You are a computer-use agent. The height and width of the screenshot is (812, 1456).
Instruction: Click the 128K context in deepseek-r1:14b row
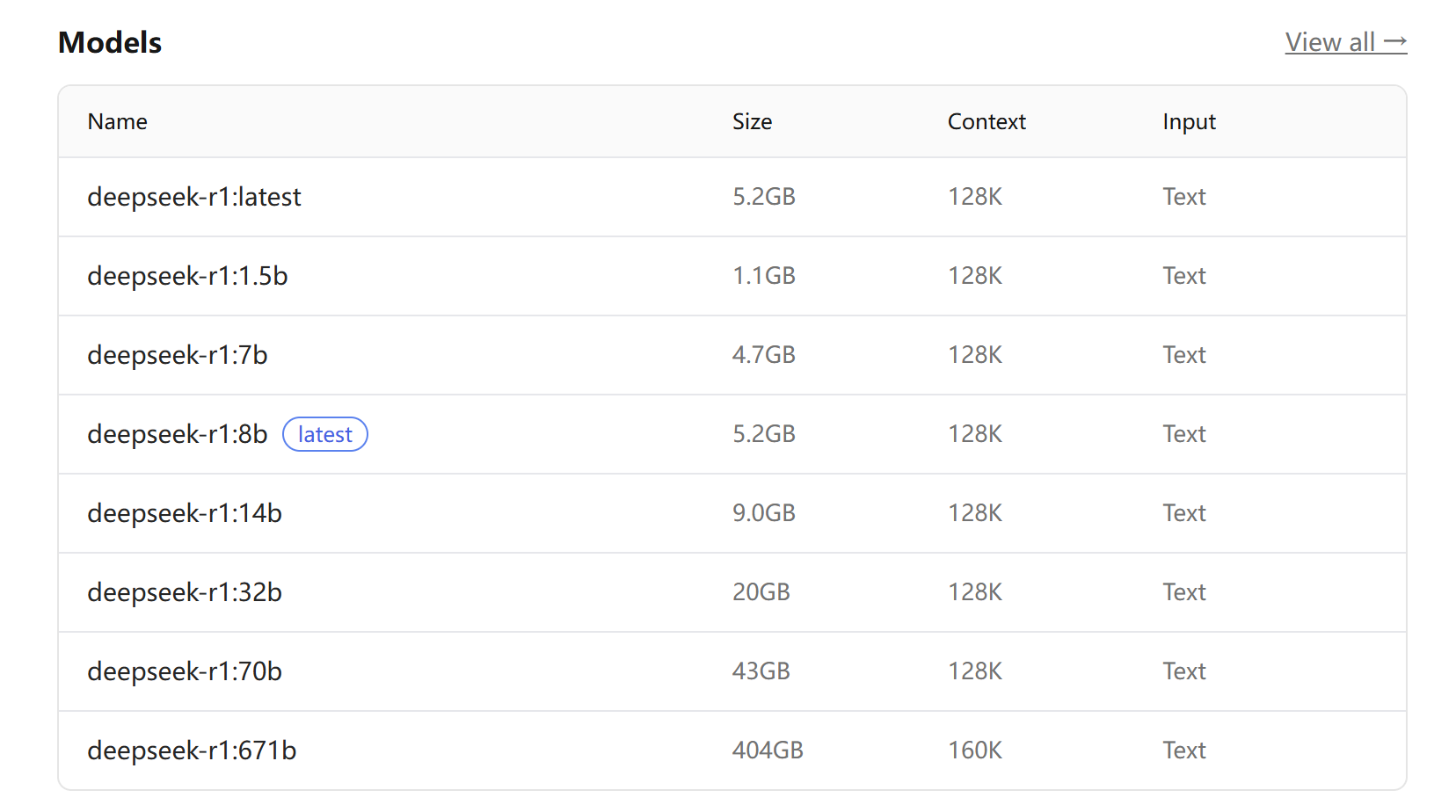975,513
